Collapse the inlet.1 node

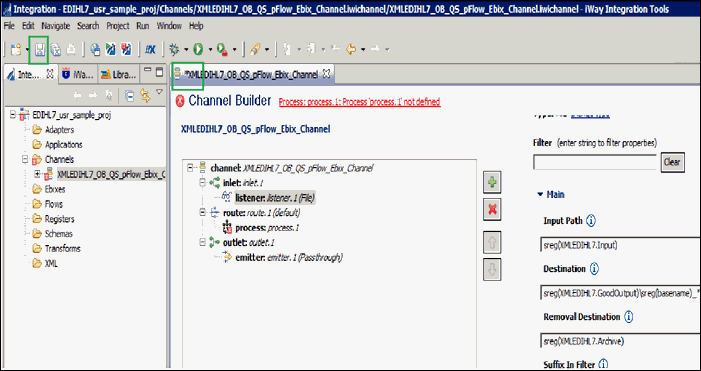(203, 183)
